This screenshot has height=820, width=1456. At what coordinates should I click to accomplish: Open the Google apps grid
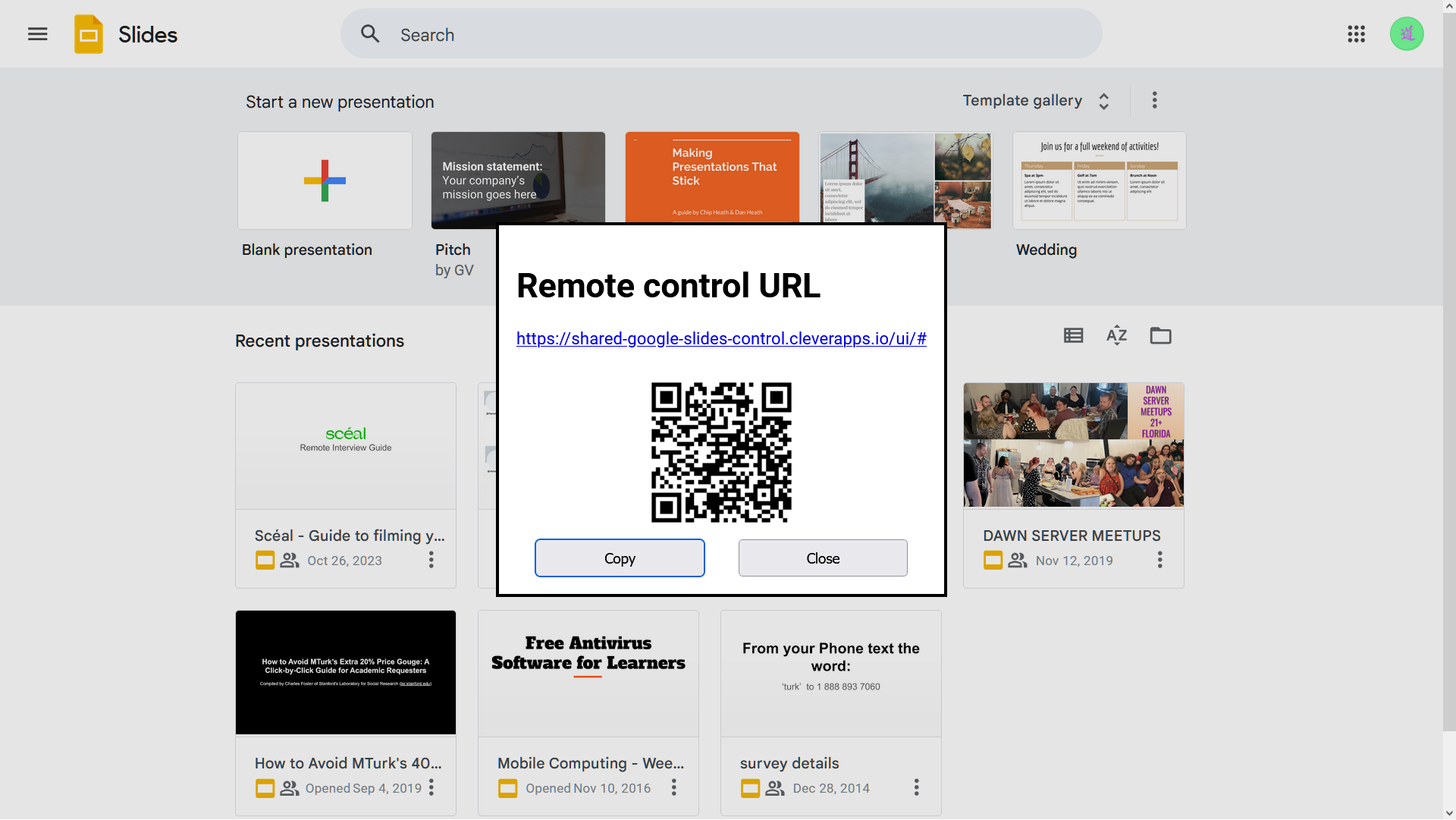pyautogui.click(x=1356, y=34)
